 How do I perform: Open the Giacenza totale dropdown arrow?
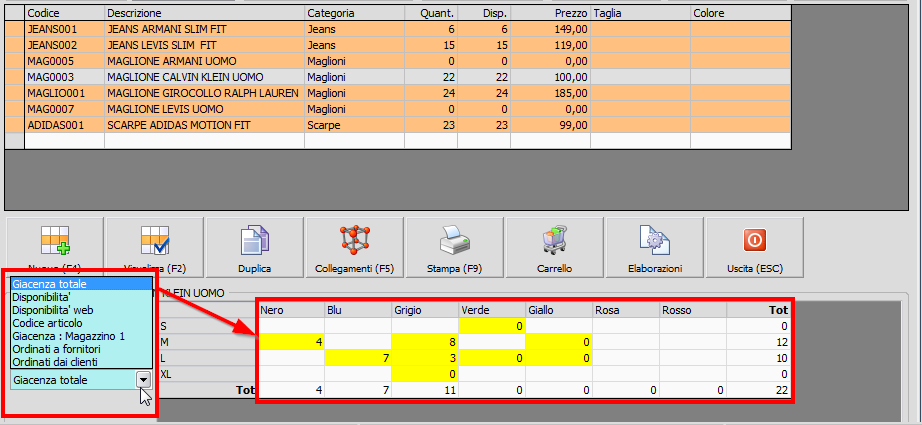click(143, 380)
